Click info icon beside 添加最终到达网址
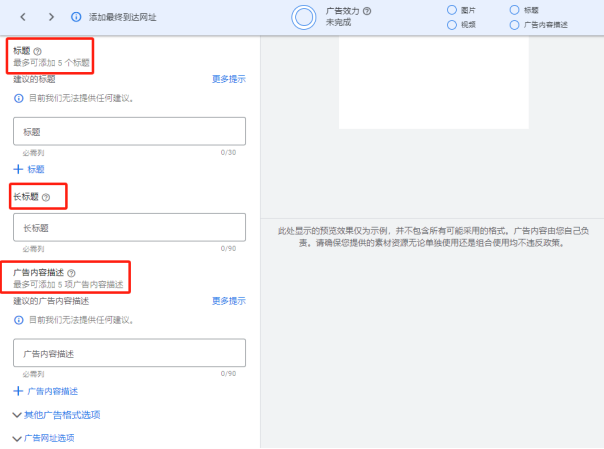Screen dimensions: 604x449 click(76, 17)
